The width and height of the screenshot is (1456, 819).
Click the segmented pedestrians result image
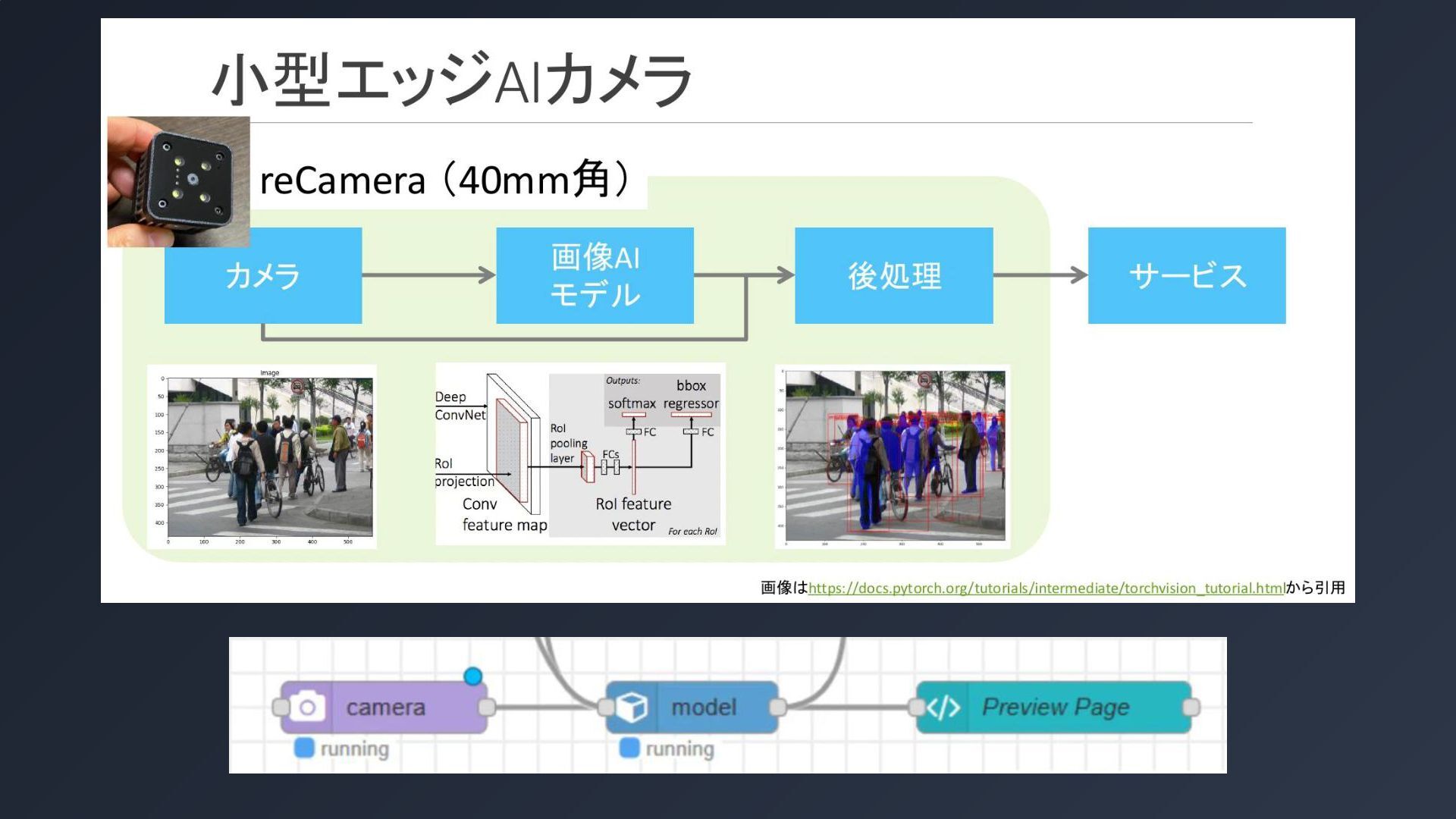tap(893, 456)
